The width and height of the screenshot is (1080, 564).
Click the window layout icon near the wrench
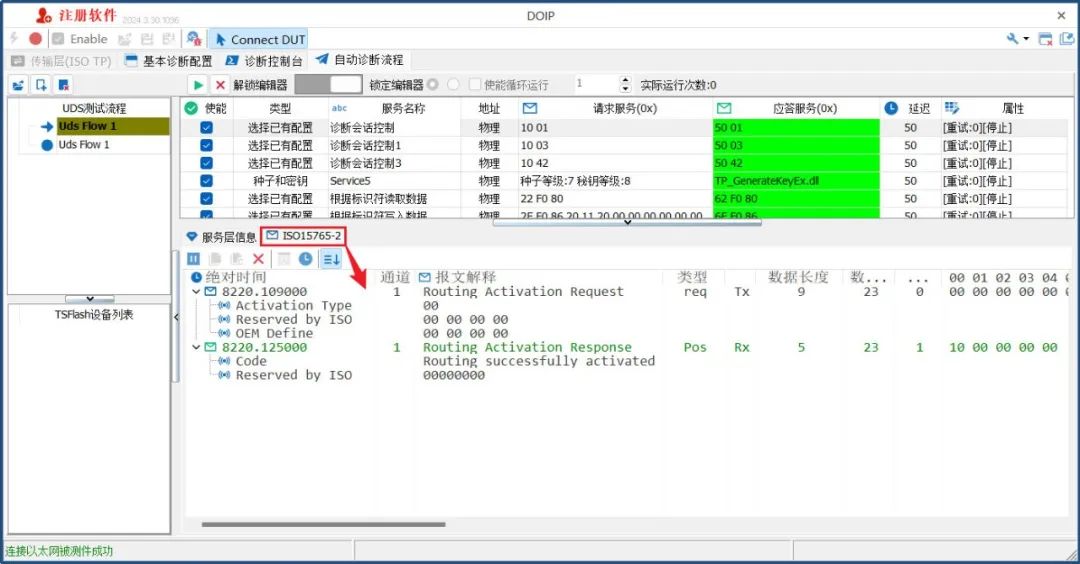[1046, 39]
